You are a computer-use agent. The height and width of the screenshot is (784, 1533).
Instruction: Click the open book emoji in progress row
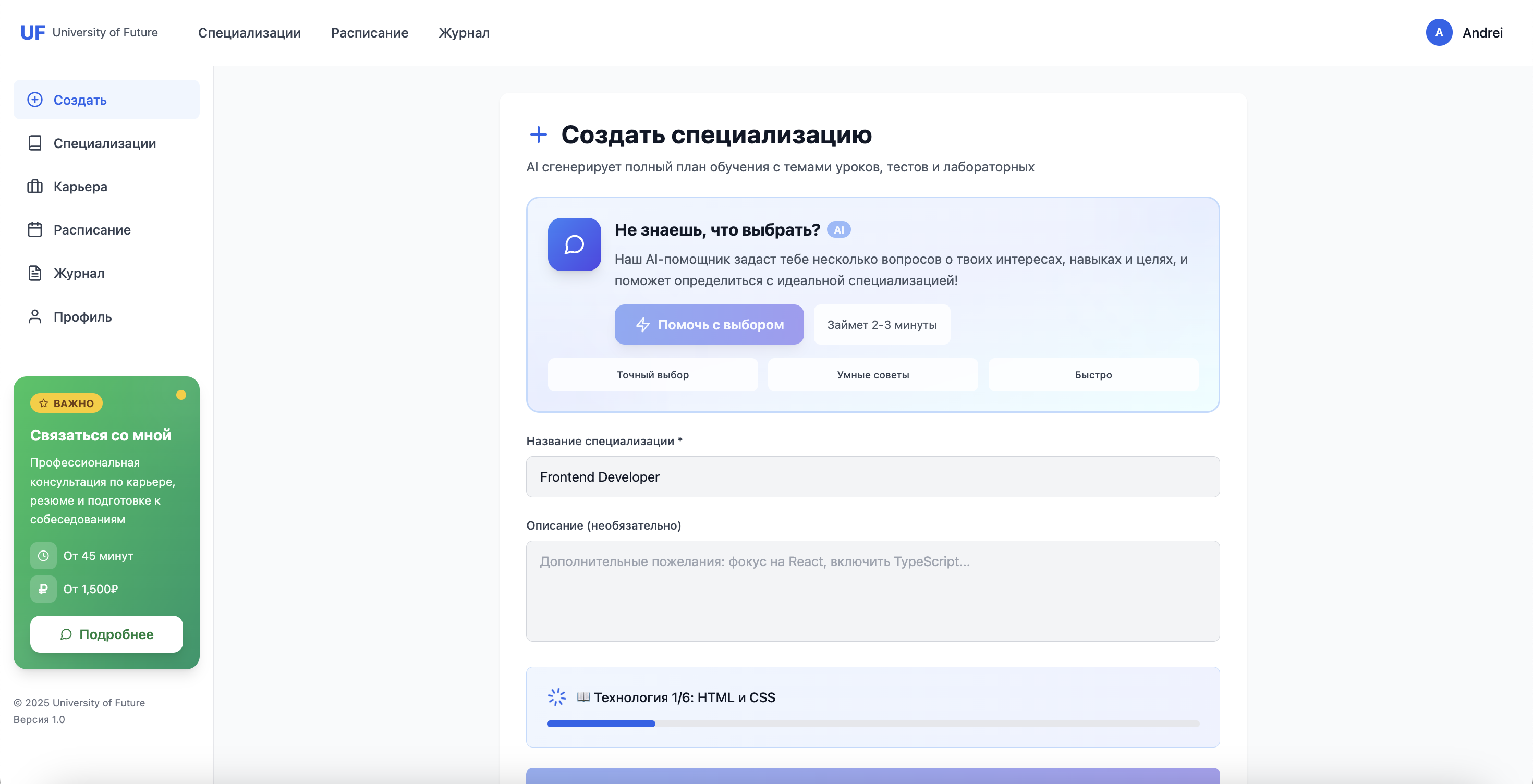(583, 696)
